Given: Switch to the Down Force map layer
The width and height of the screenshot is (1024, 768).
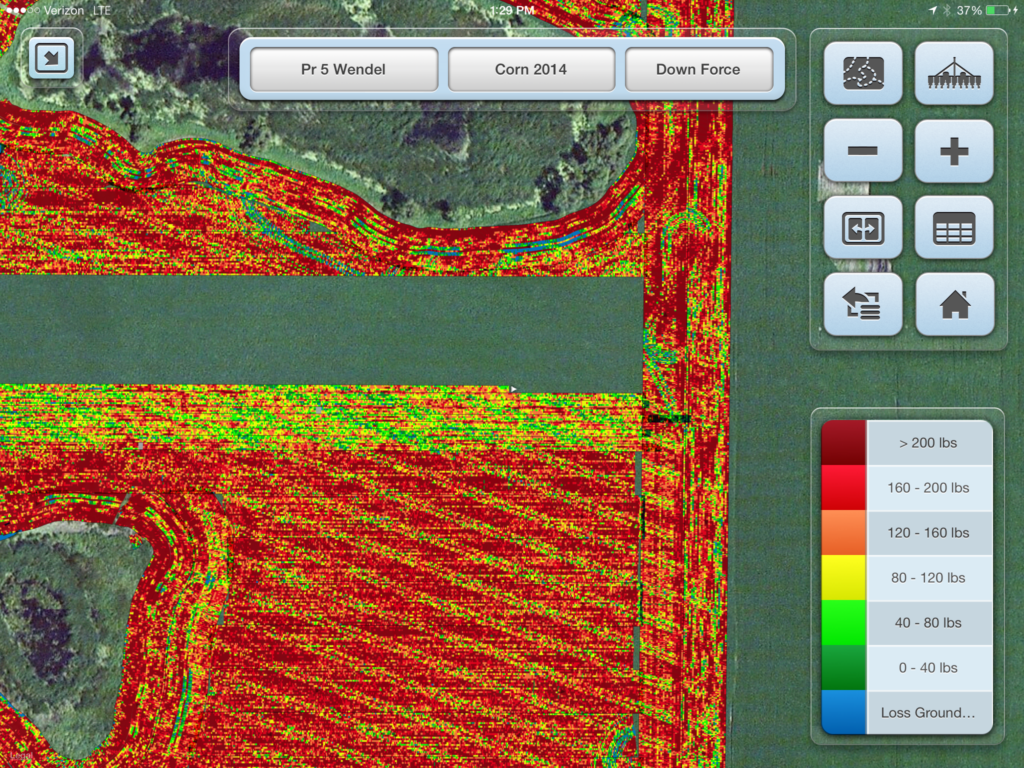Looking at the screenshot, I should (701, 69).
